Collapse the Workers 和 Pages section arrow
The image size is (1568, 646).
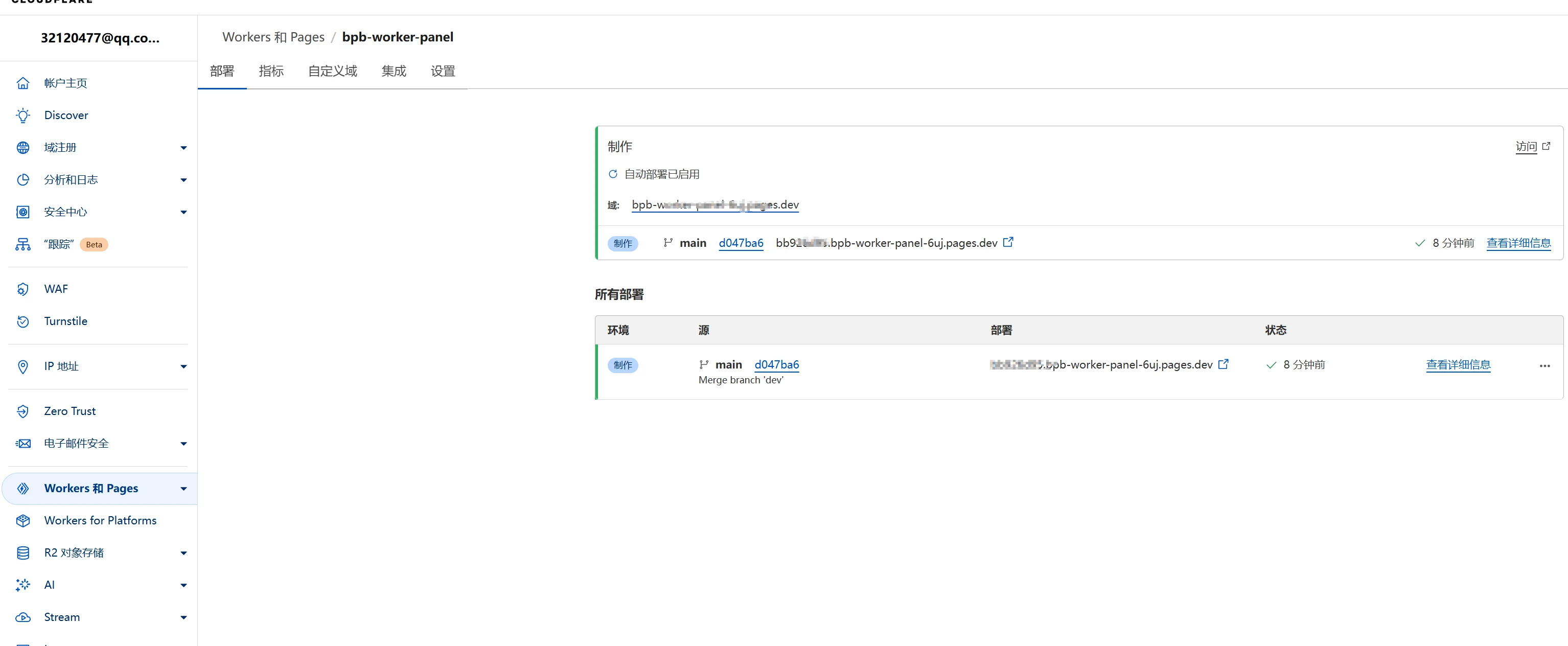pyautogui.click(x=183, y=489)
